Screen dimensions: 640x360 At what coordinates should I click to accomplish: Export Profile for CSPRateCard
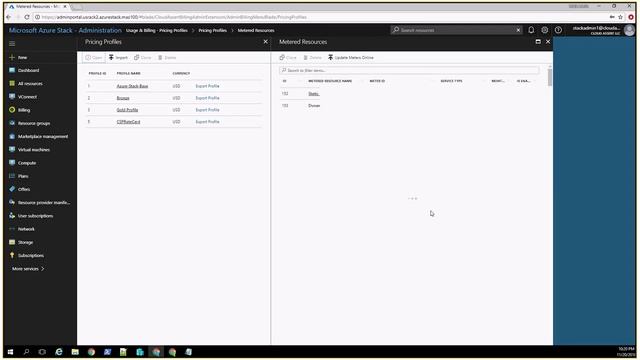coord(207,122)
